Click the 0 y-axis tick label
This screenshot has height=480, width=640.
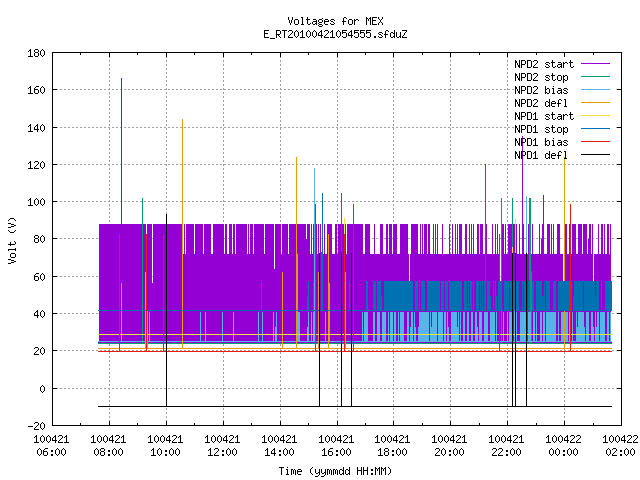(42, 389)
